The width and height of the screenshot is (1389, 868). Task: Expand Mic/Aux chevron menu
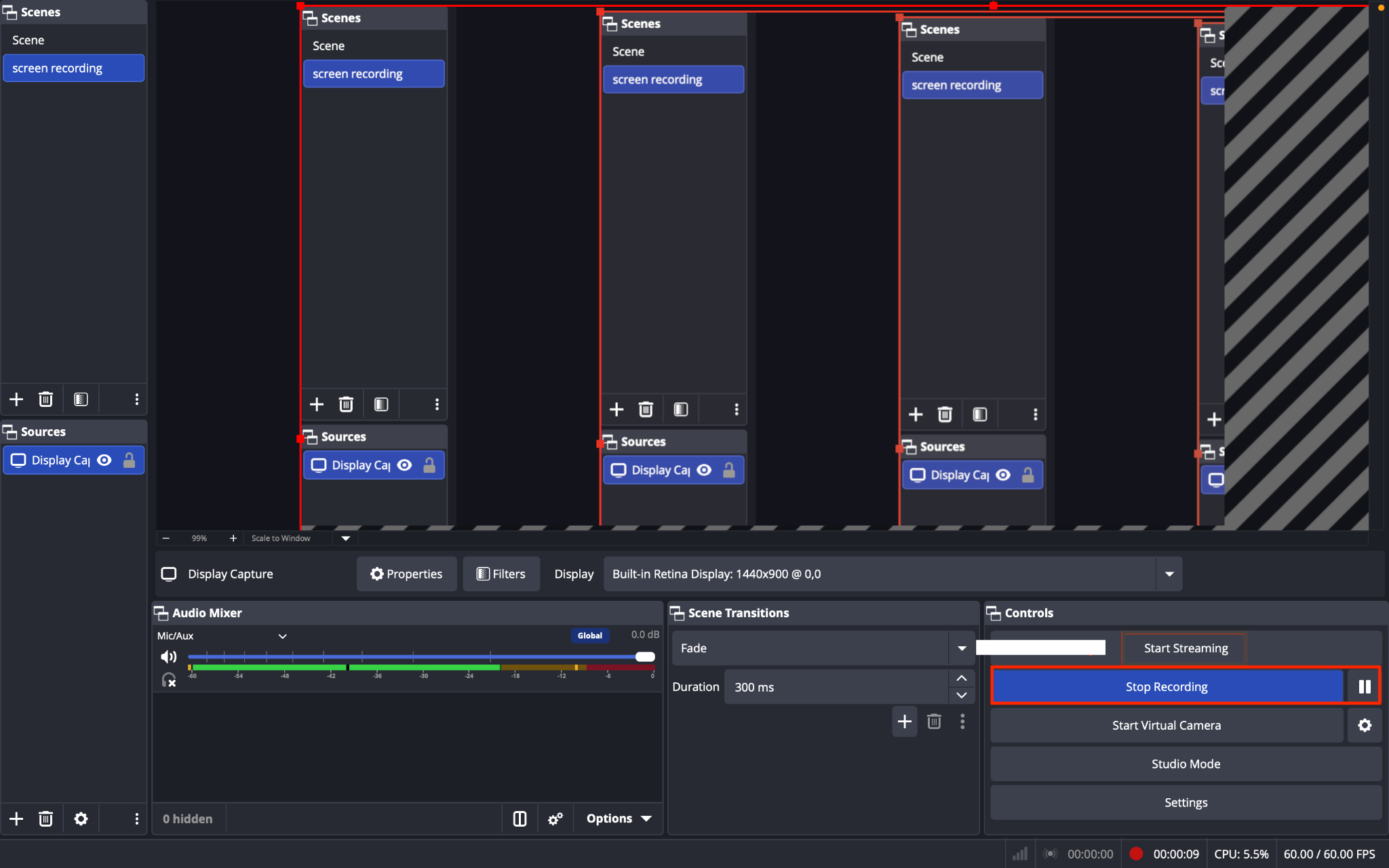pos(283,636)
